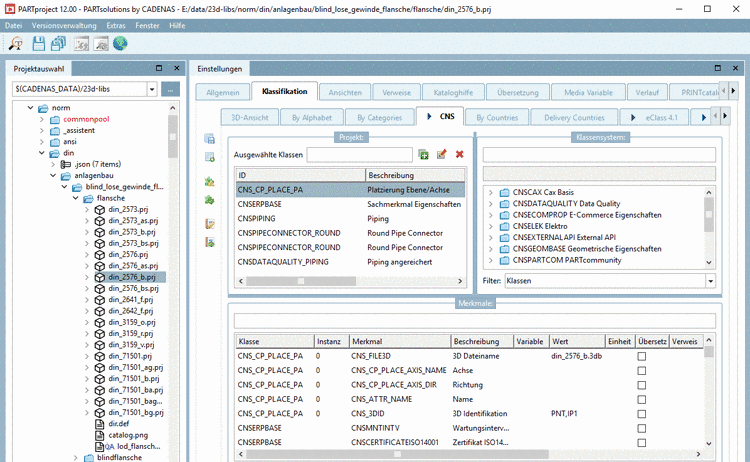Screen dimensions: 750x462
Task: Click the Ausgewählte Klassen input field
Action: [x=359, y=155]
